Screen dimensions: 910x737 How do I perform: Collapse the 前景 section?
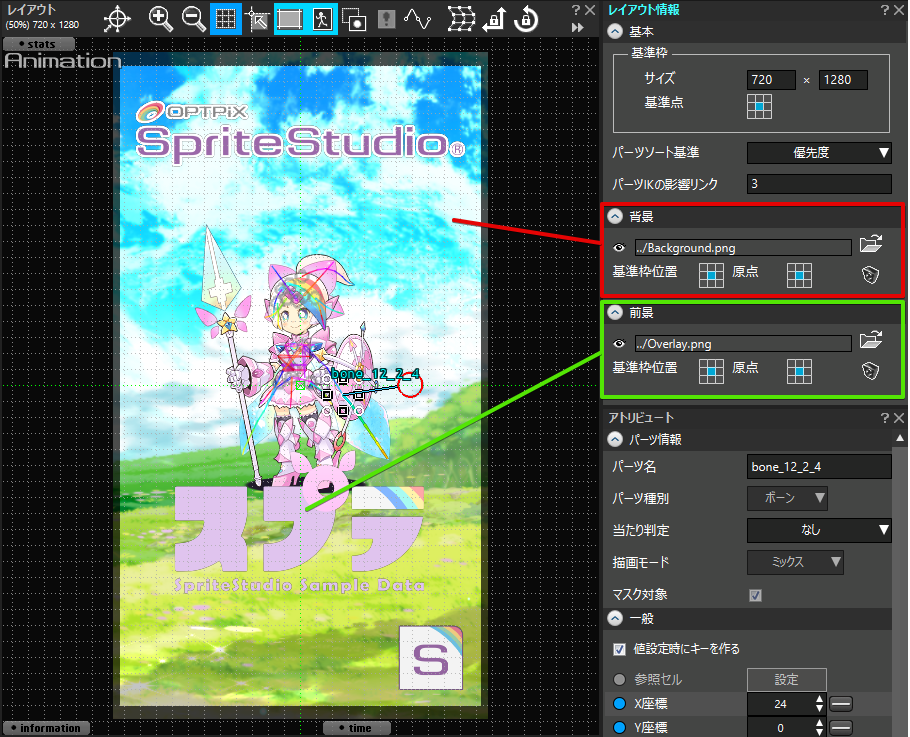pos(615,313)
